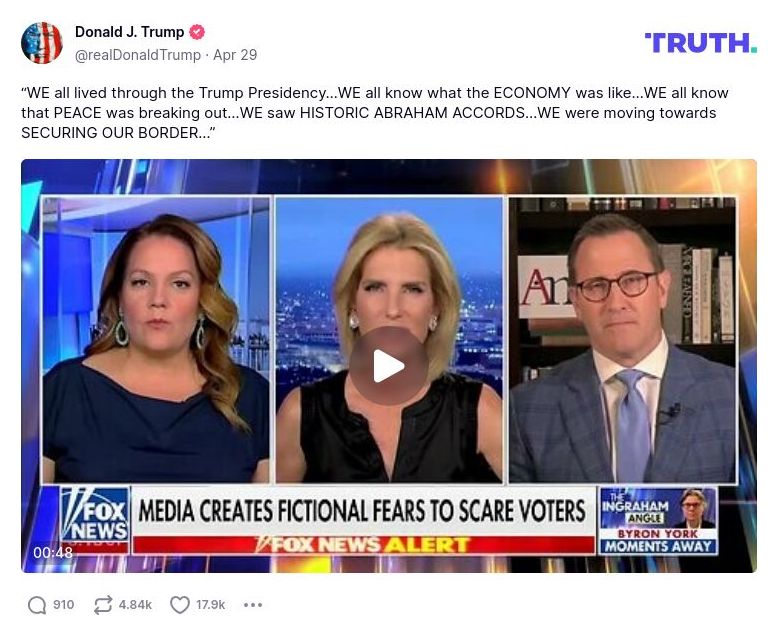View the 17.9k likes count
Image resolution: width=778 pixels, height=635 pixels.
(x=210, y=605)
